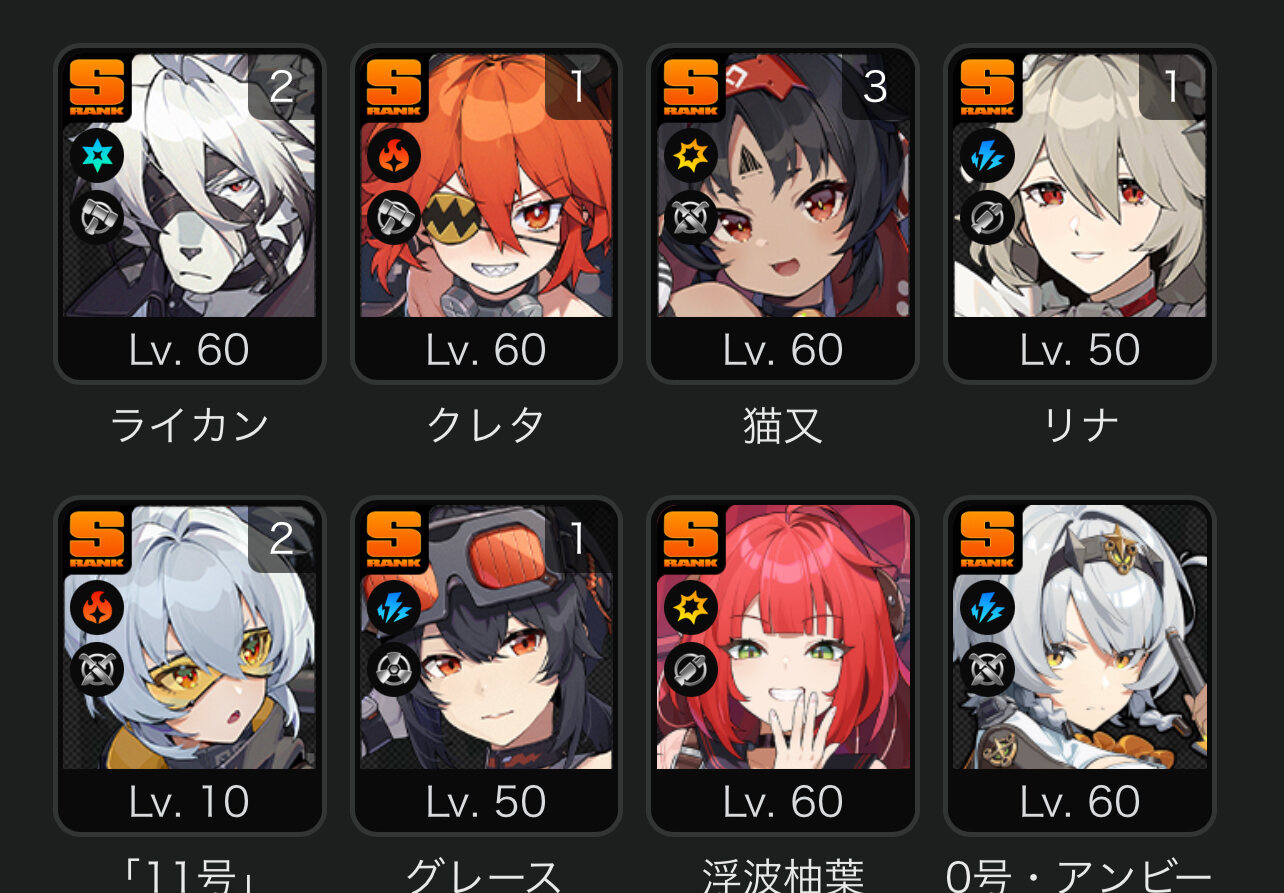Click the specialty icon on ライカン's card

click(x=97, y=218)
